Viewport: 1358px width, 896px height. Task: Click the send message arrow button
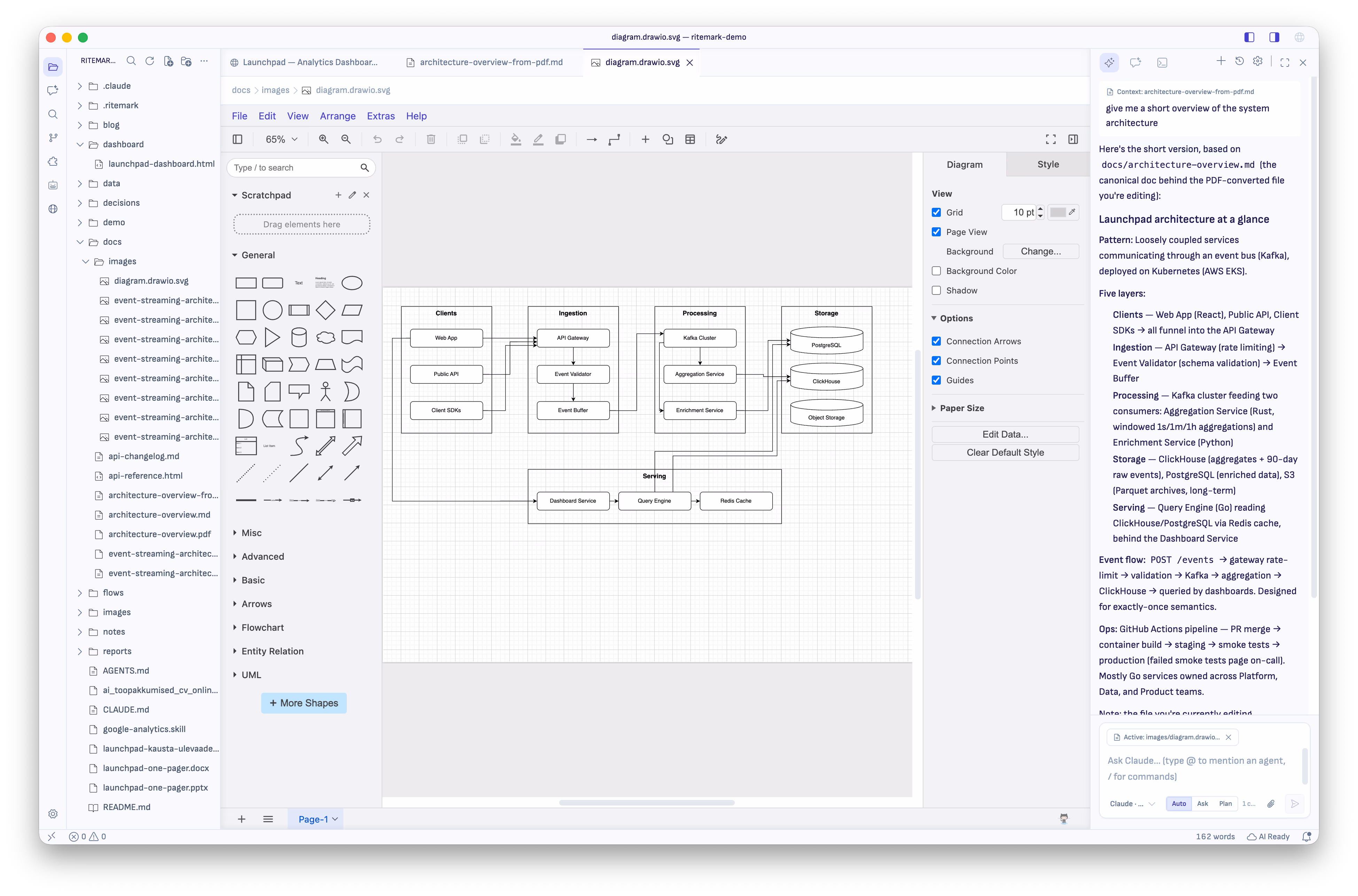coord(1295,803)
